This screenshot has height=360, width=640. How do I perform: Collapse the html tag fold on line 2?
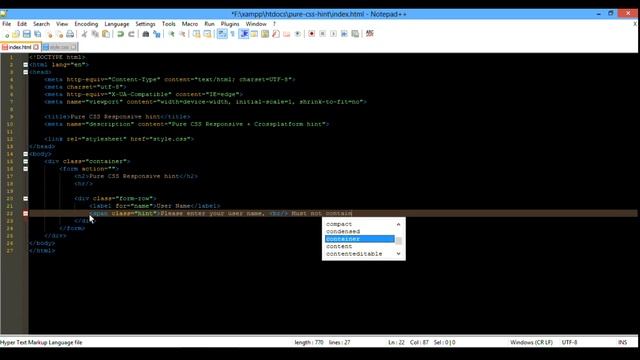pyautogui.click(x=25, y=64)
